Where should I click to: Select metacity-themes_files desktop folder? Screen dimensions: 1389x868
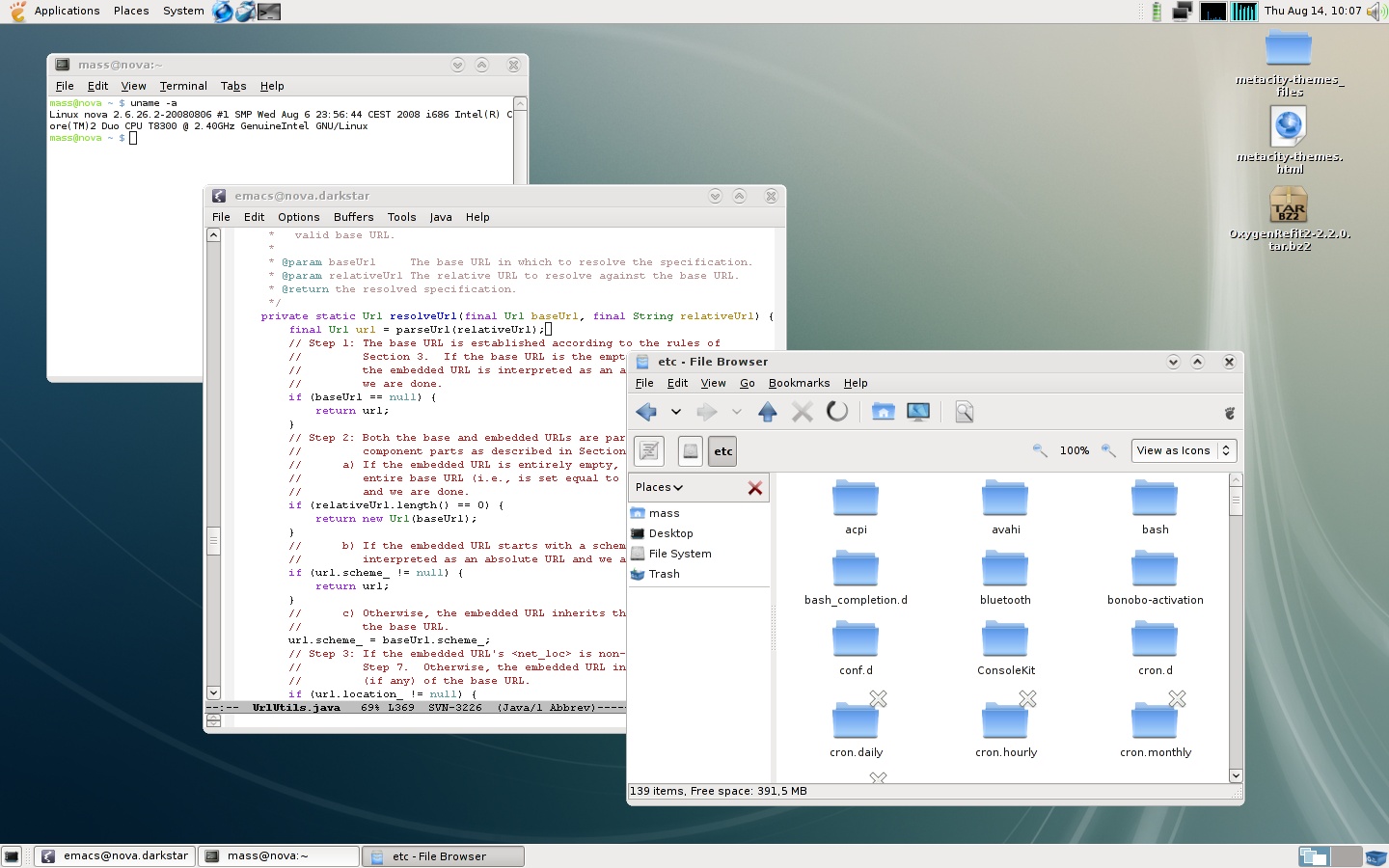pos(1290,64)
